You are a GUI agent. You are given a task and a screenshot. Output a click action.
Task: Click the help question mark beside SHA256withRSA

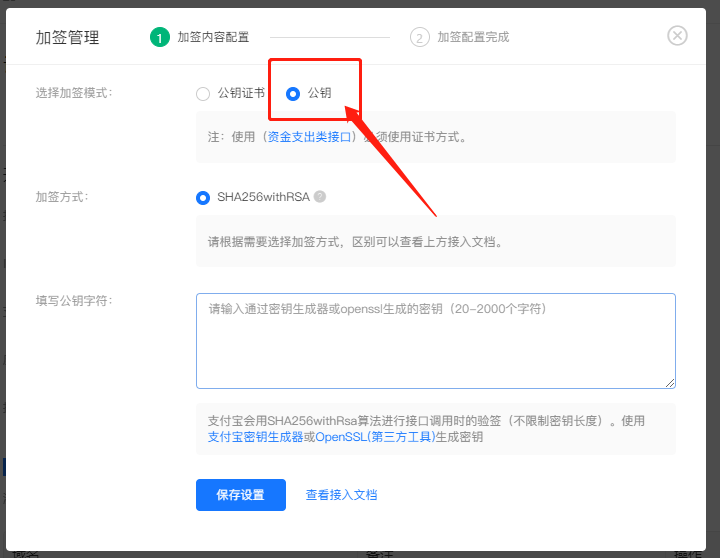tap(320, 197)
